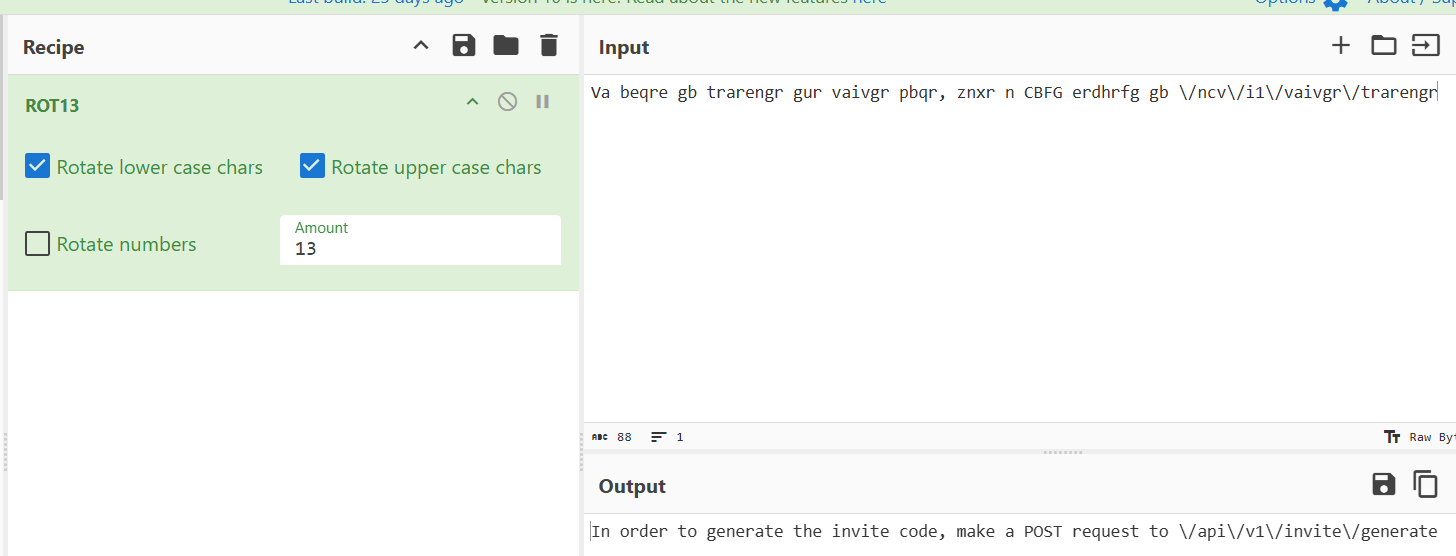This screenshot has height=556, width=1456.
Task: Collapse the recipe list with the chevron
Action: (x=421, y=45)
